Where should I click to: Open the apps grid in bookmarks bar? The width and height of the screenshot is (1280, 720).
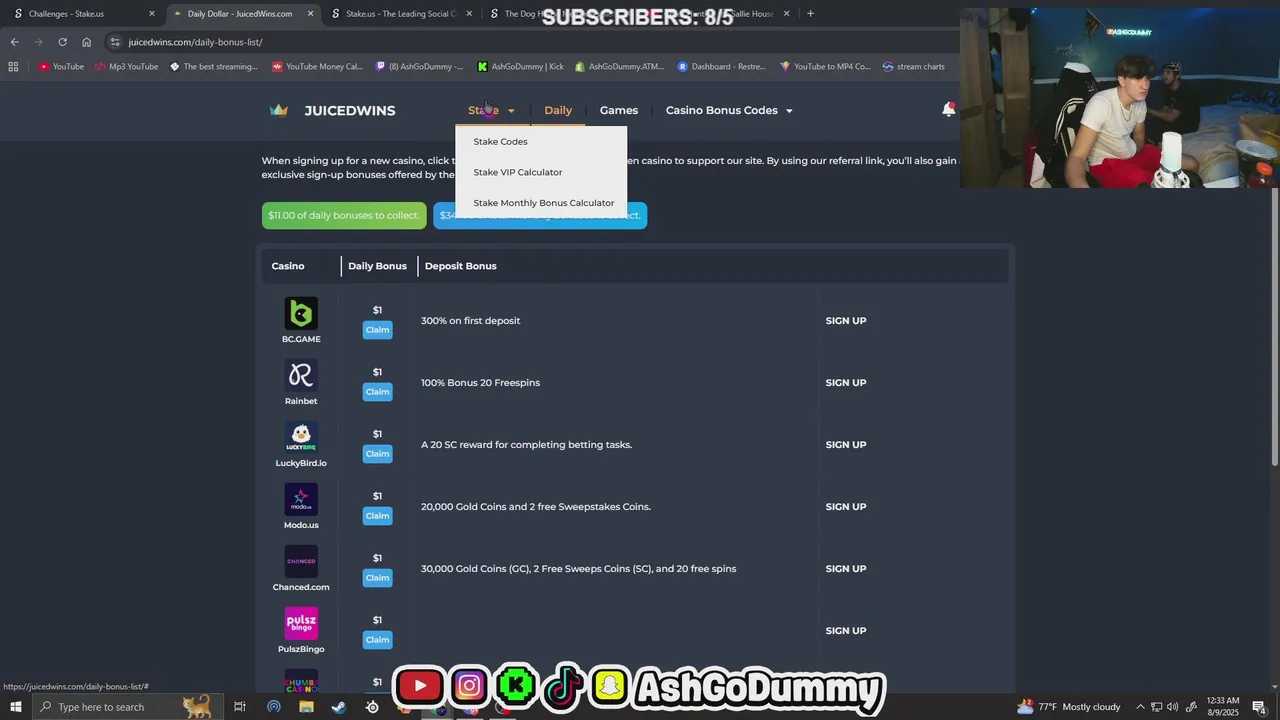pos(13,67)
